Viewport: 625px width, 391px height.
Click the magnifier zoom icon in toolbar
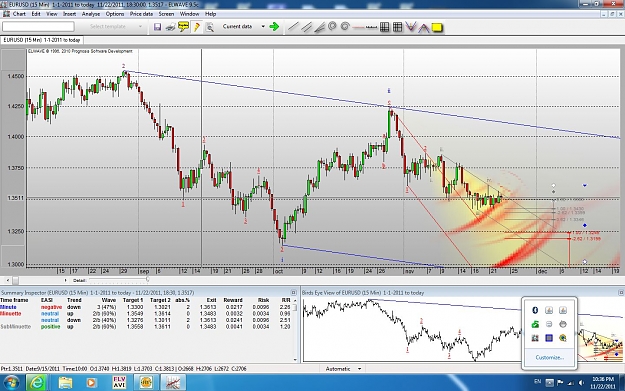tap(210, 27)
